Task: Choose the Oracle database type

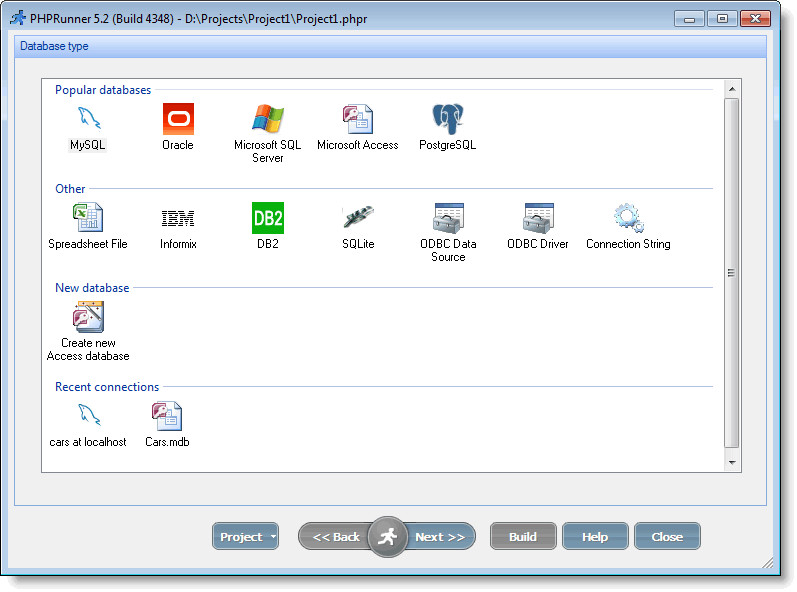Action: [x=178, y=119]
